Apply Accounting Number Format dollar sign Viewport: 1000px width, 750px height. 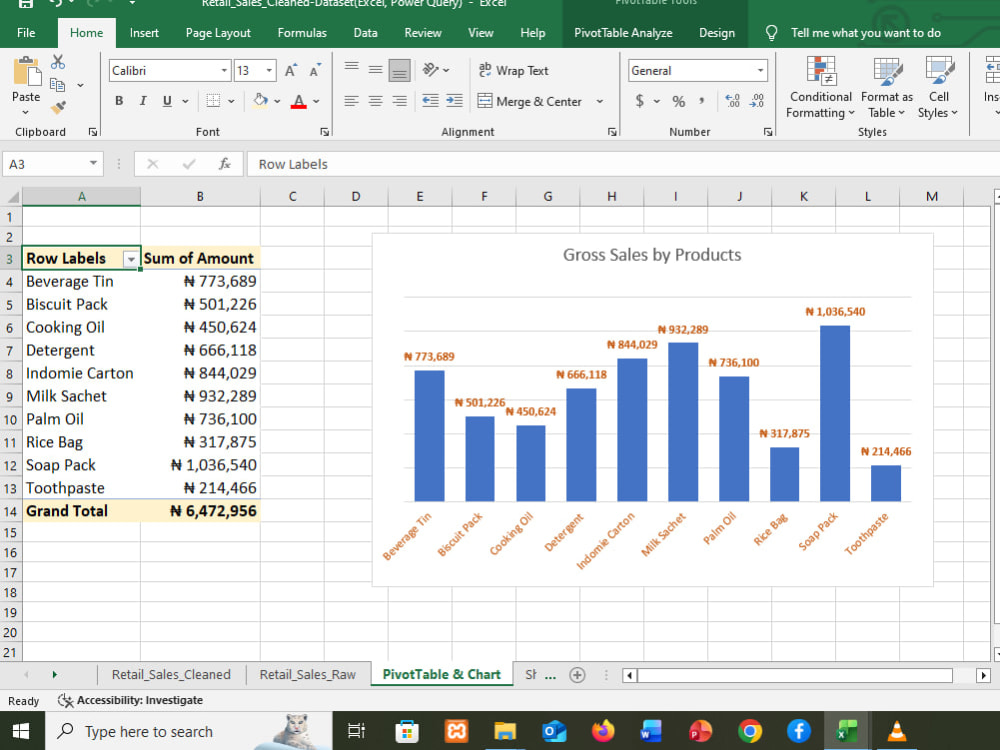tap(640, 101)
